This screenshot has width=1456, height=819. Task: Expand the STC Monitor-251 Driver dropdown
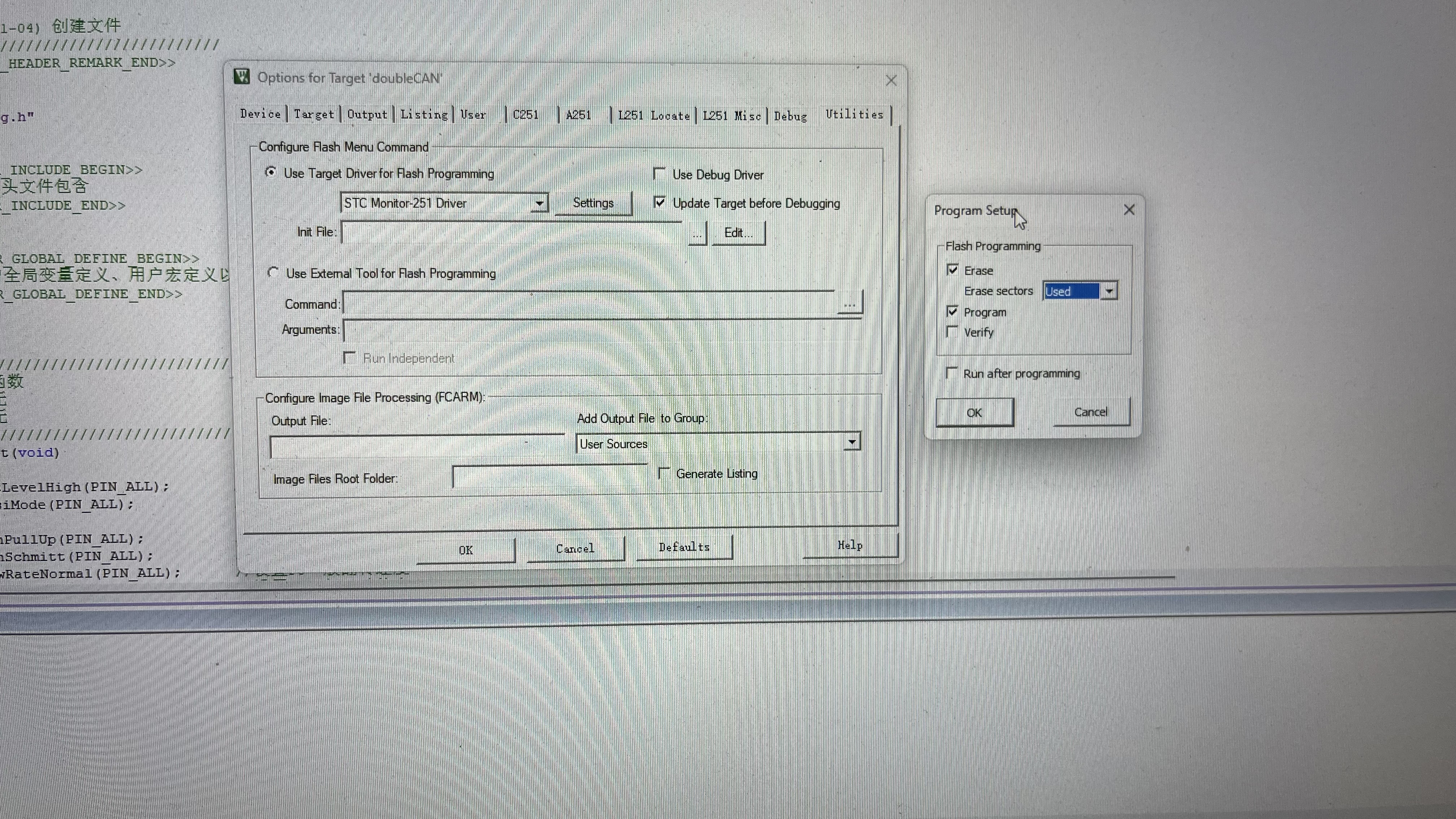[539, 203]
